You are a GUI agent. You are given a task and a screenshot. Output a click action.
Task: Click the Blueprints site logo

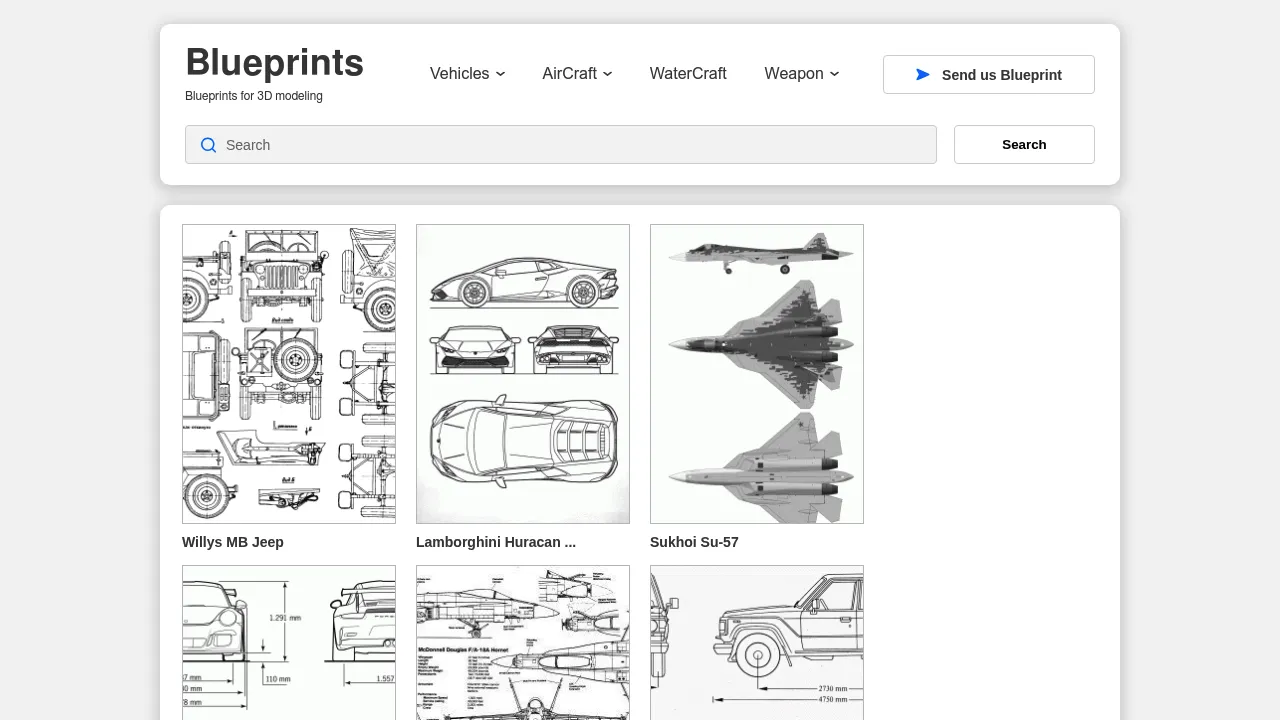[x=274, y=62]
